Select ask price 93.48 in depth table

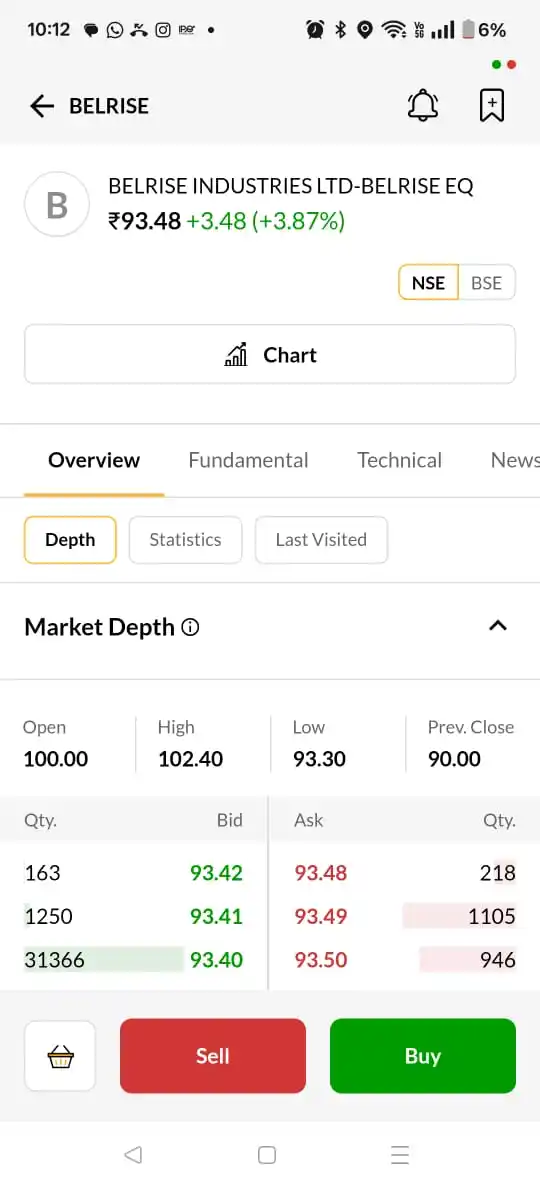click(x=321, y=873)
